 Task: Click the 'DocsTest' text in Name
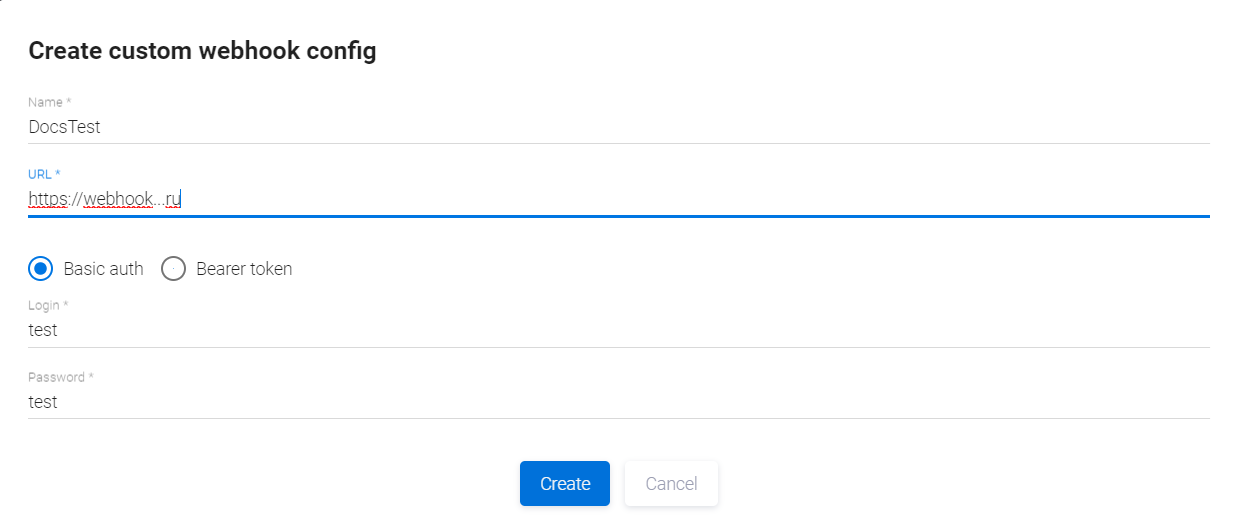point(64,128)
